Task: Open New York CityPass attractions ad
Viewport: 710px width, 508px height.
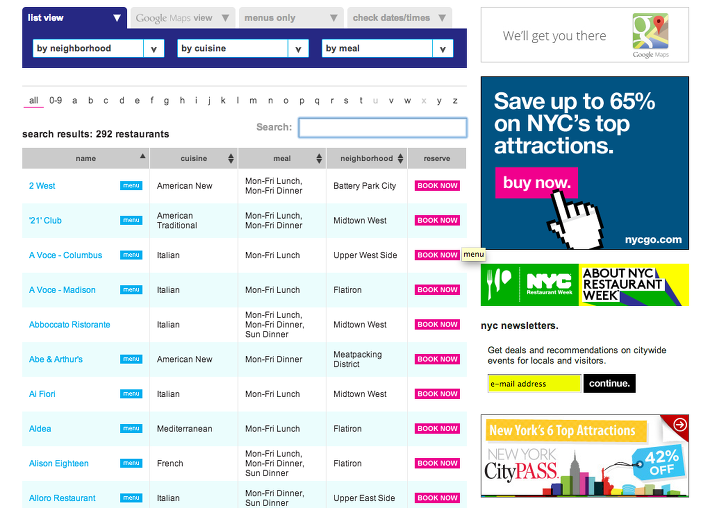Action: pyautogui.click(x=585, y=456)
